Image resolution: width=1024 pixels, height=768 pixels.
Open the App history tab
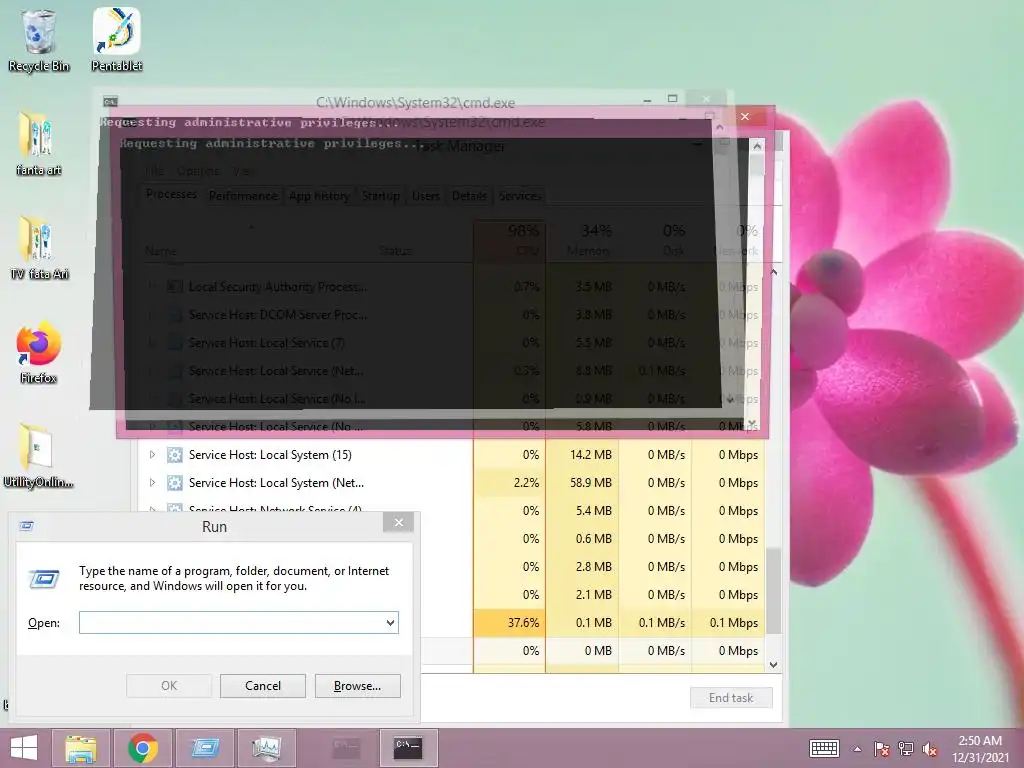[x=319, y=196]
